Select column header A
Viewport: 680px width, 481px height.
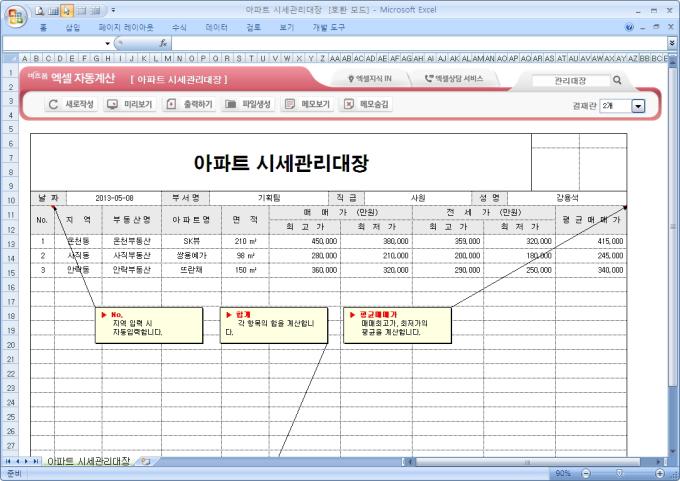coord(25,58)
